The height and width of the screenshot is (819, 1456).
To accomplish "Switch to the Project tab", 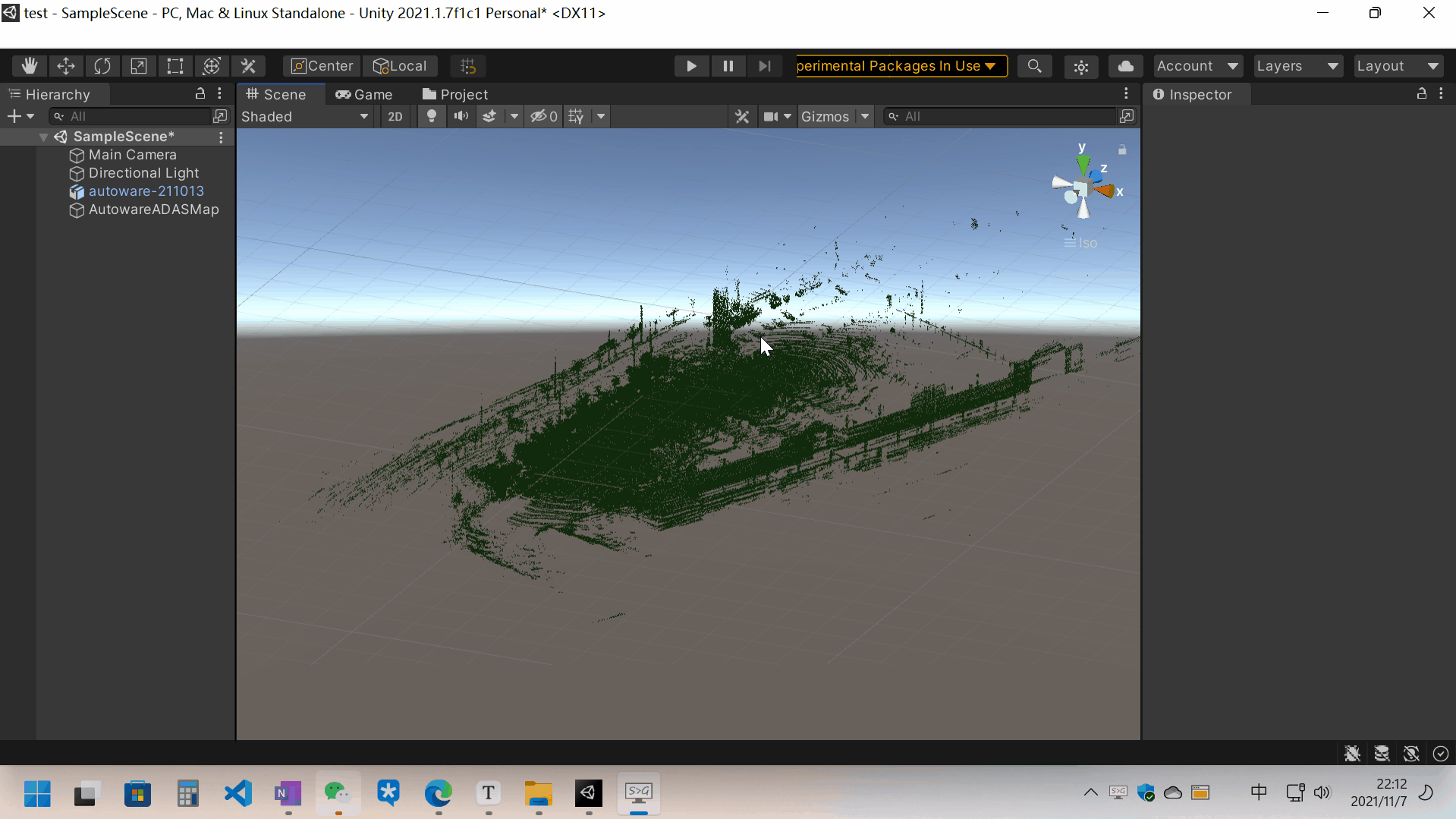I will (x=455, y=94).
